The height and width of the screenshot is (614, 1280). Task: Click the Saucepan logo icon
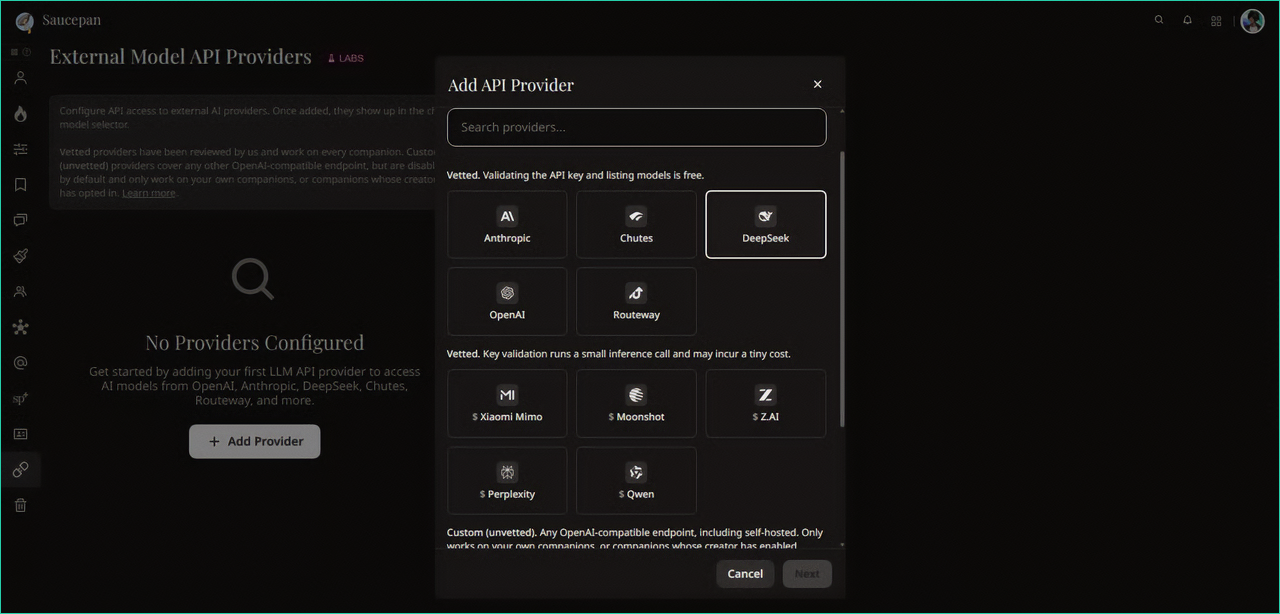click(x=24, y=21)
